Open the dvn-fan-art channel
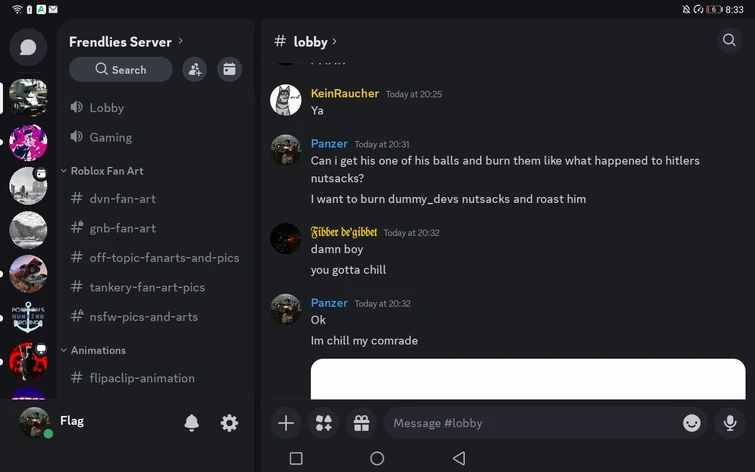The image size is (755, 472). 122,198
